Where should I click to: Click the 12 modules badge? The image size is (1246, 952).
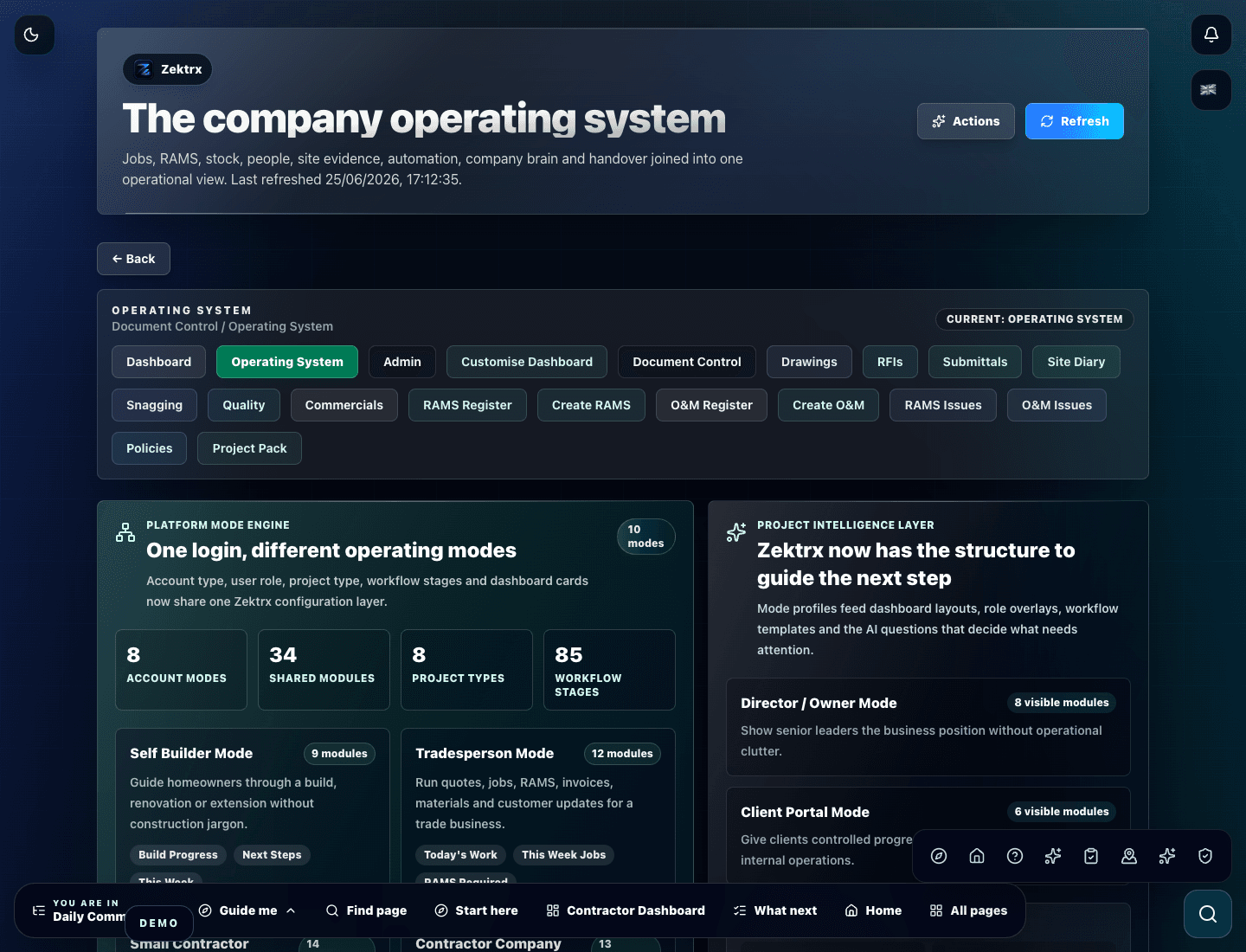[622, 754]
